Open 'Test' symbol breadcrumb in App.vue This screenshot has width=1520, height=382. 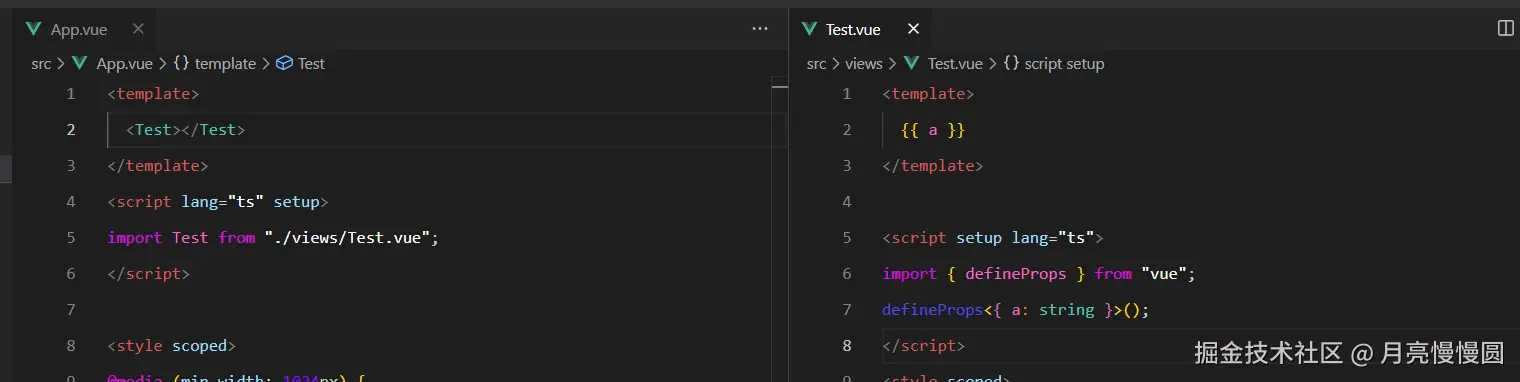coord(311,63)
